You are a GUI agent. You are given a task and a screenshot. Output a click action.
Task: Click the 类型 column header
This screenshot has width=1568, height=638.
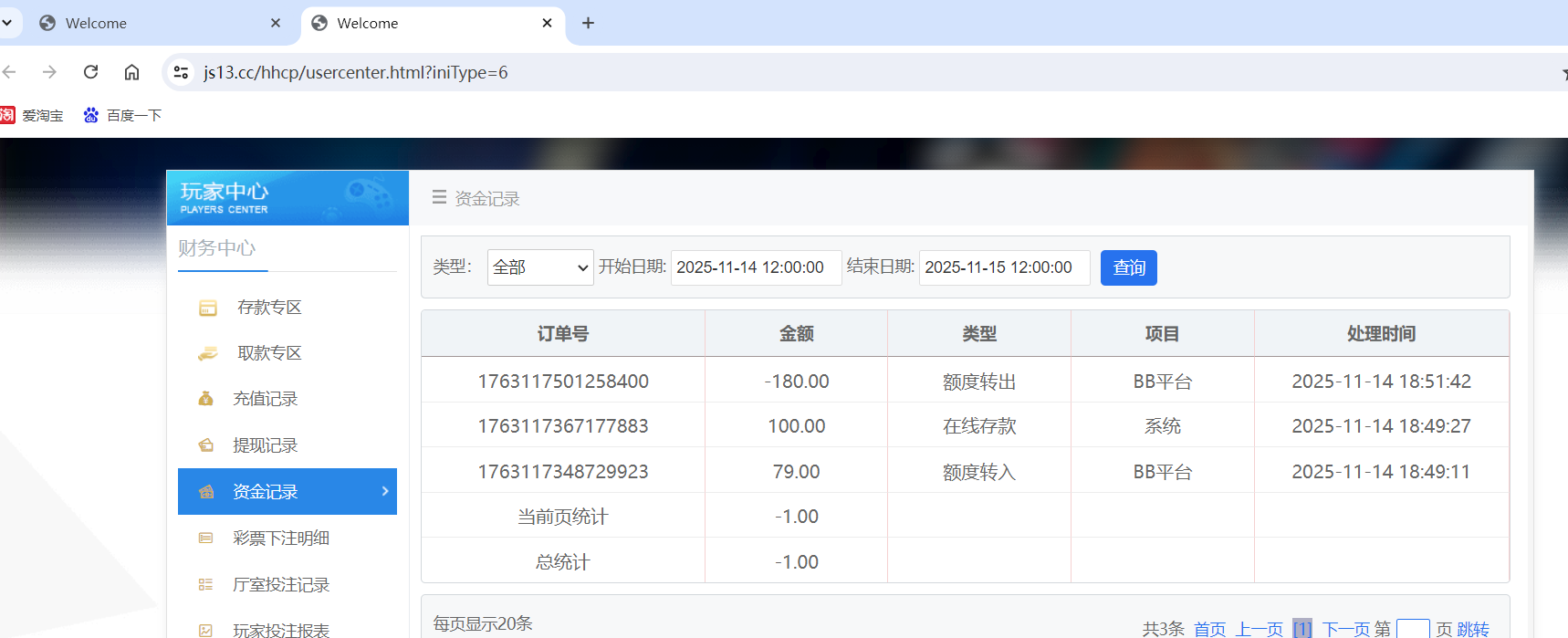coord(979,334)
